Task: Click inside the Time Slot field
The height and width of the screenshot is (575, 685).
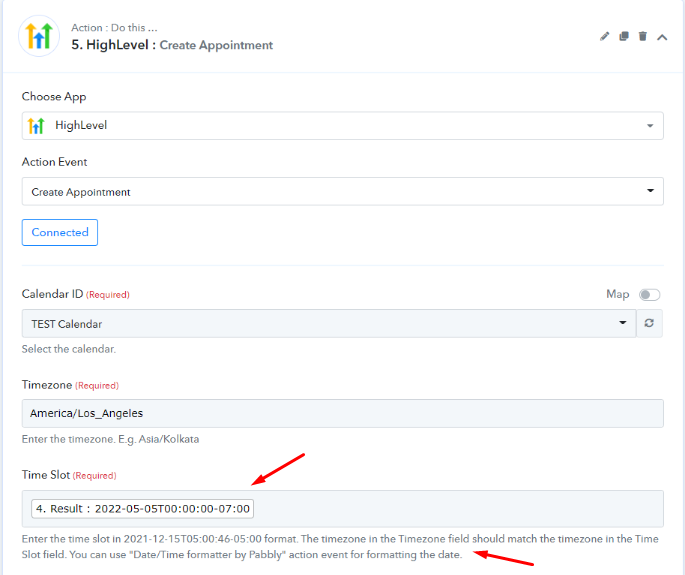Action: pyautogui.click(x=342, y=509)
